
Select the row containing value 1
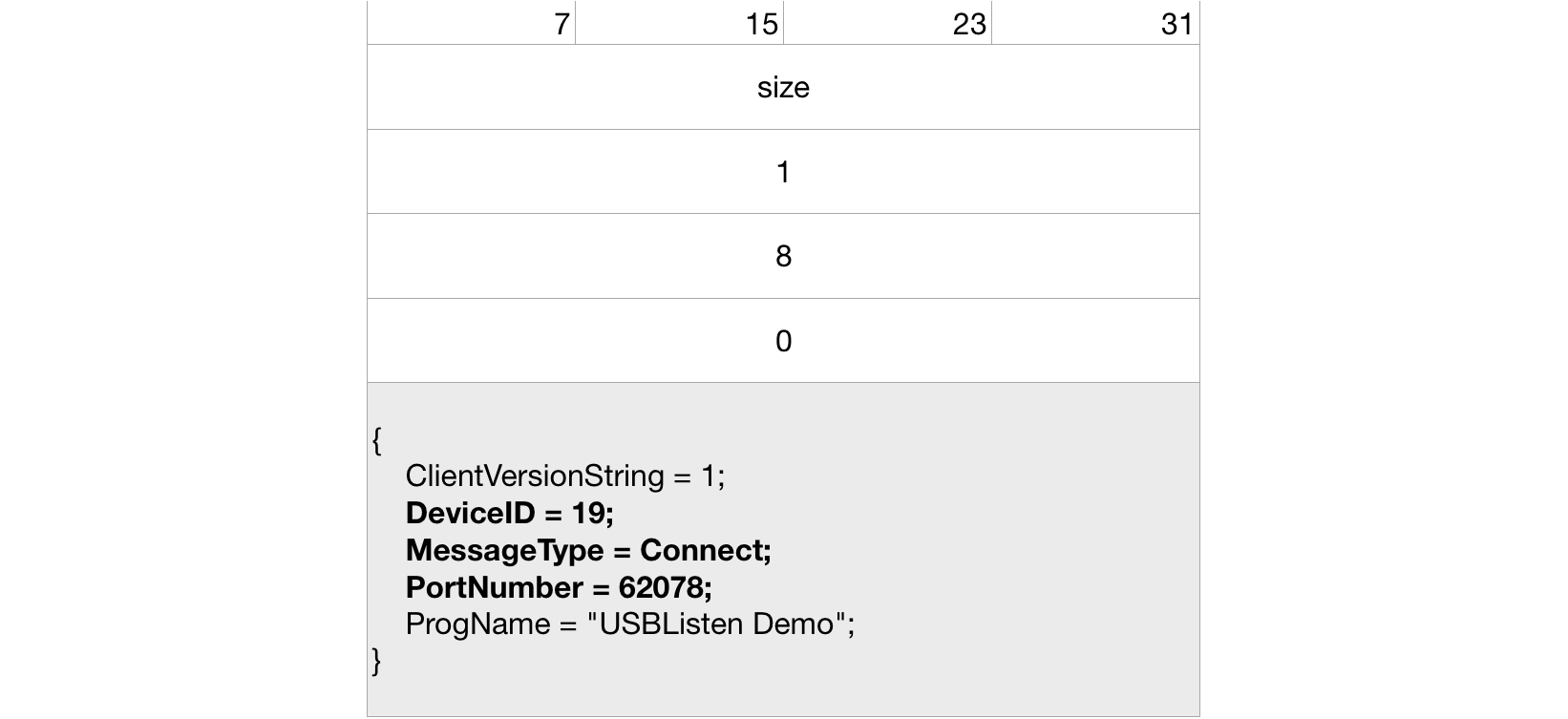click(x=783, y=172)
